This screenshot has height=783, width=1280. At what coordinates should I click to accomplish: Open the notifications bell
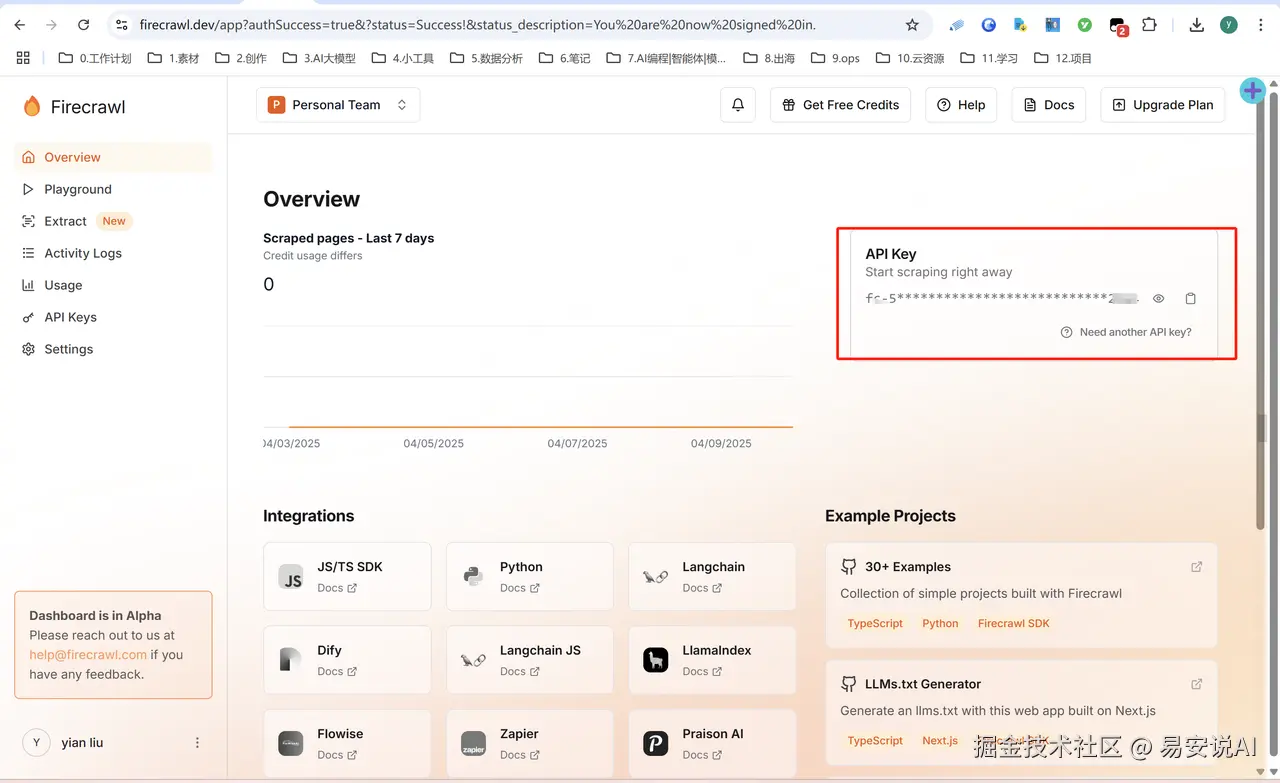(738, 105)
